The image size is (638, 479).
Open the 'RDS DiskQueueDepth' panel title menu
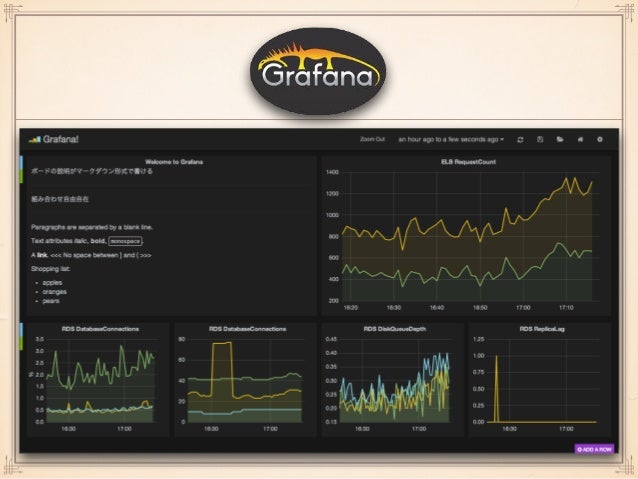tap(395, 329)
